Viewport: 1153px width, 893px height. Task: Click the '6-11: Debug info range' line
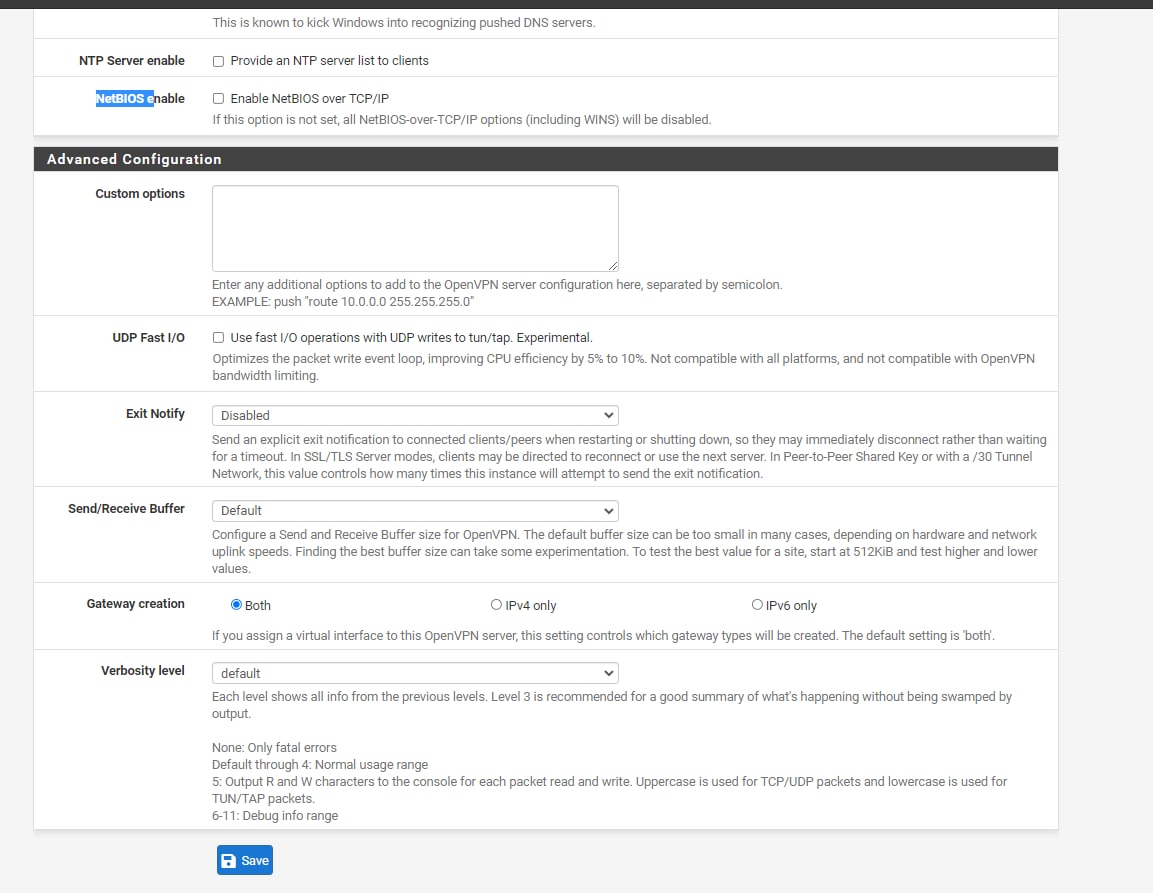coord(275,816)
